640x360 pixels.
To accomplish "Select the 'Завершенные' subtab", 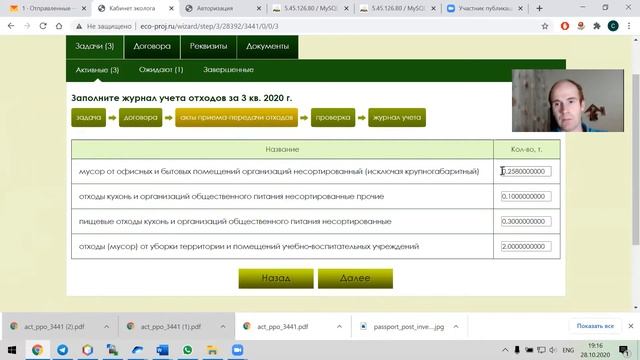I will (x=228, y=70).
